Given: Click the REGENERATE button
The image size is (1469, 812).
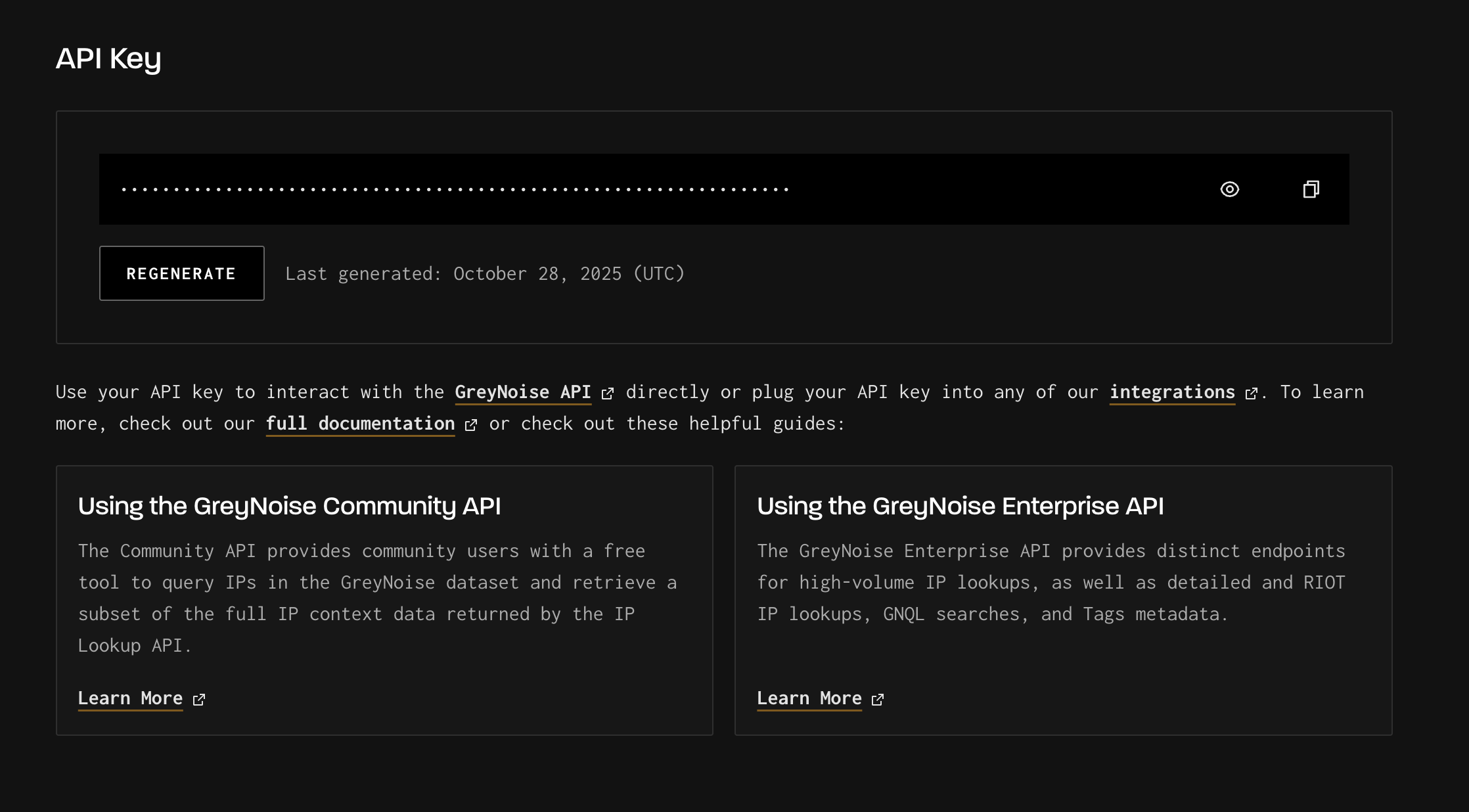Looking at the screenshot, I should 181,273.
